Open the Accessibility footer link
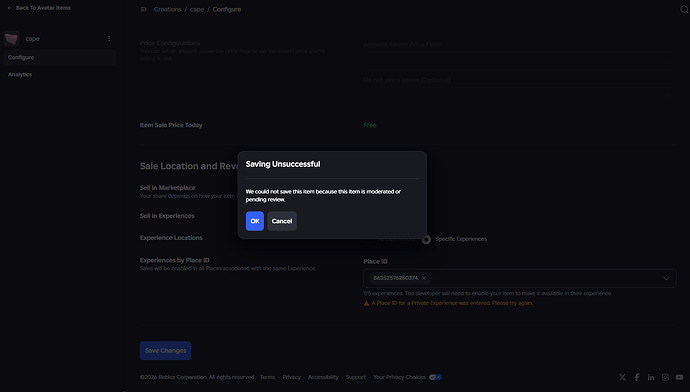The image size is (690, 392). (x=323, y=377)
